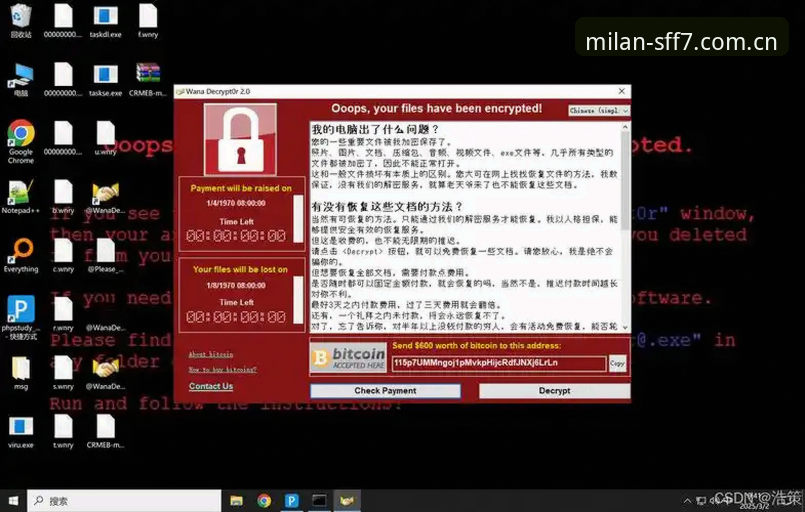Screen dimensions: 805x512
Task: Click the ransom note scrollbar down arrow
Action: pos(625,327)
